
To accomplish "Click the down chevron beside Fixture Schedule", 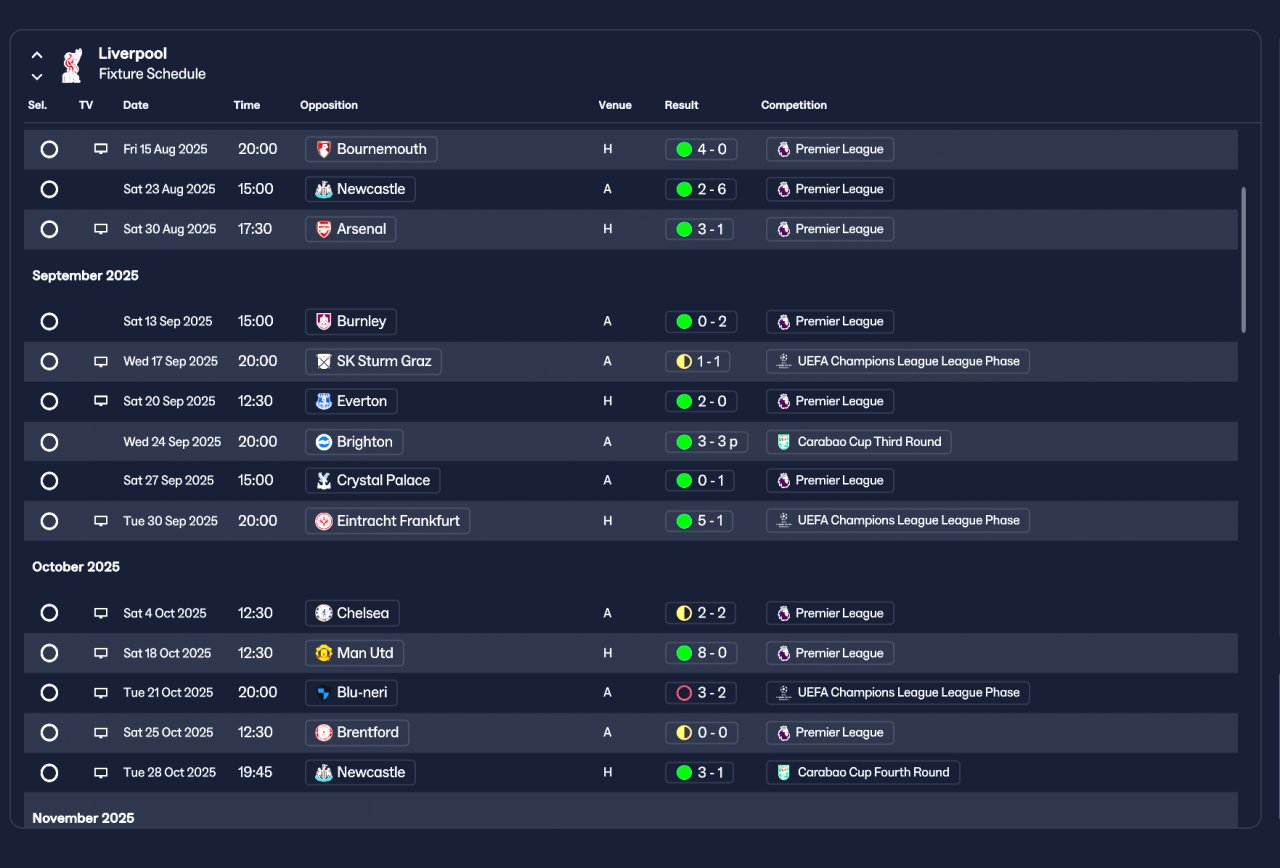I will (x=37, y=76).
